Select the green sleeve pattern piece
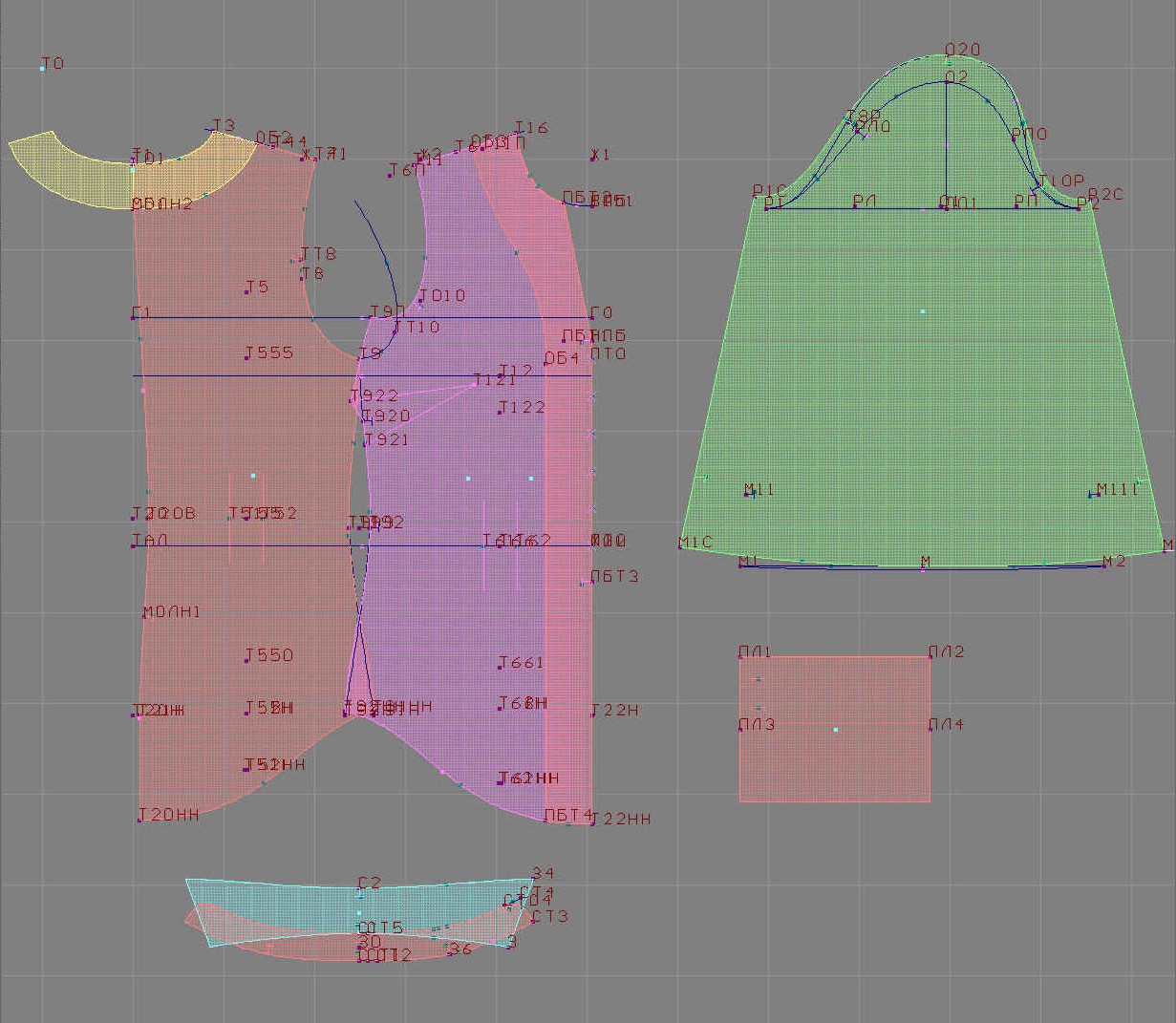1176x1023 pixels. (922, 382)
